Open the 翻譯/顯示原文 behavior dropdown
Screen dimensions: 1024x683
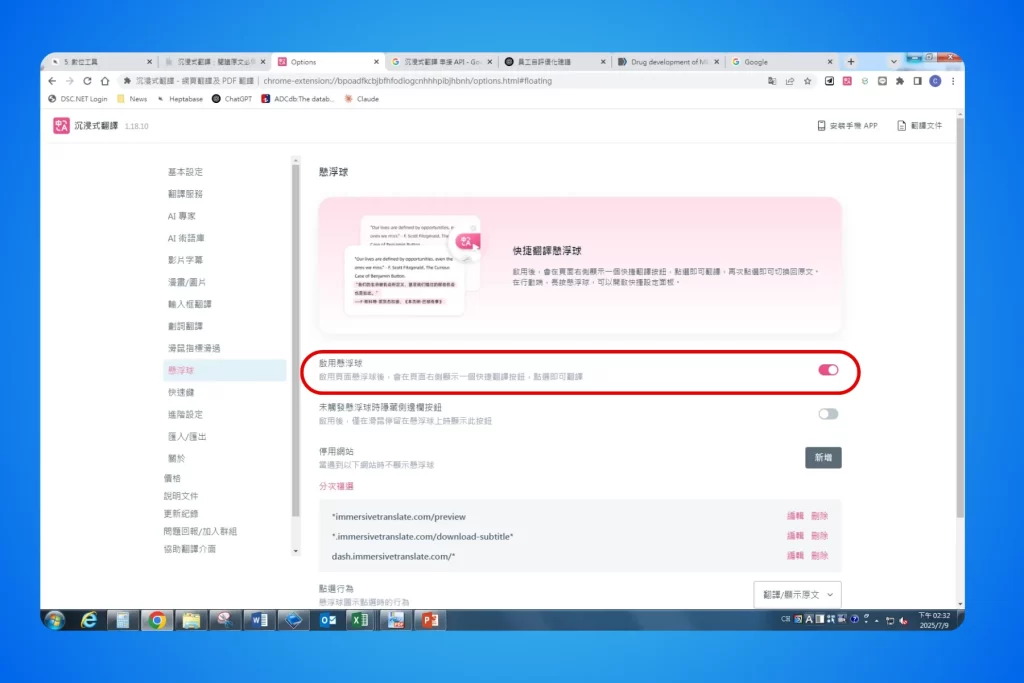pos(795,594)
